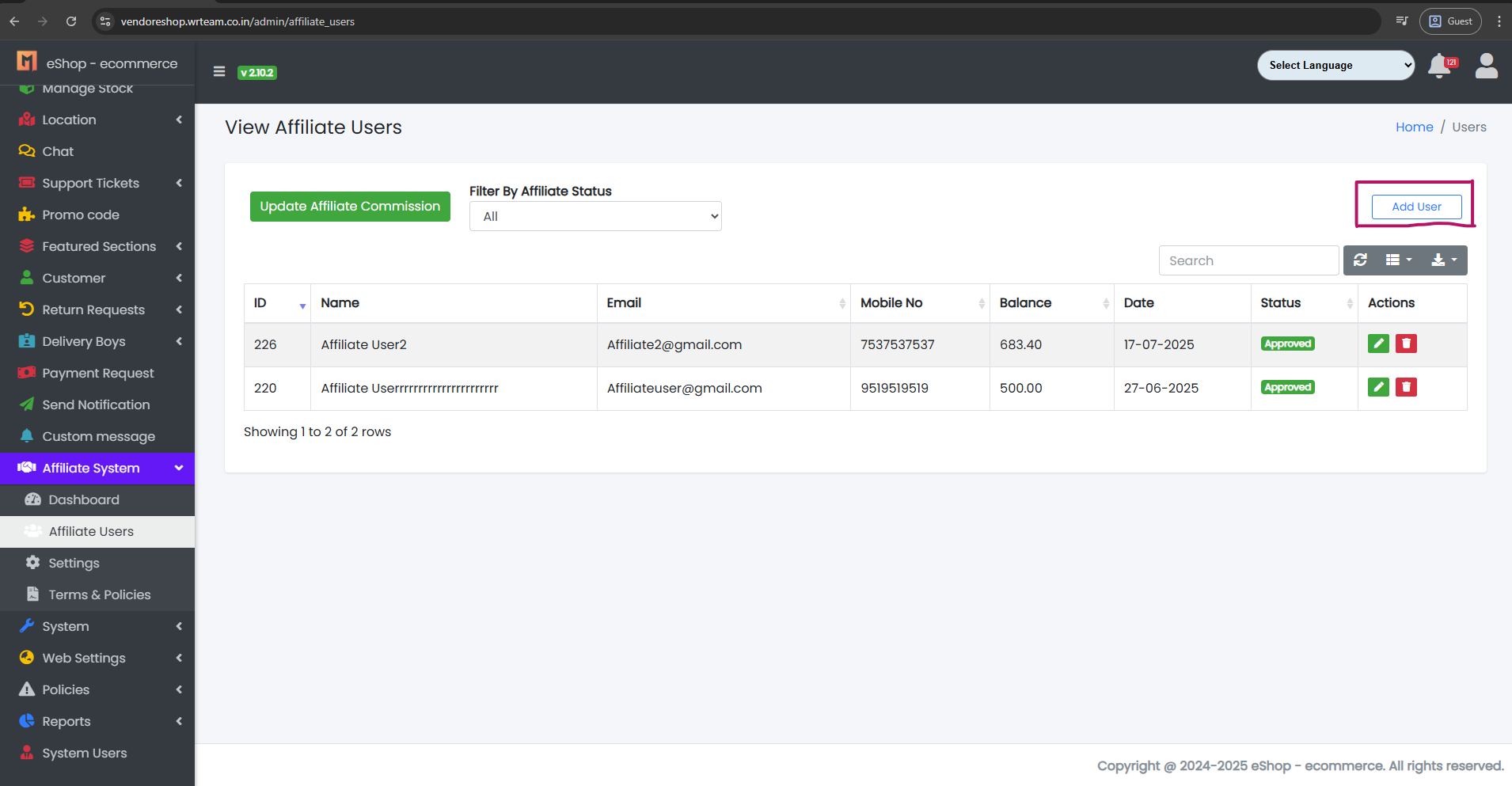Click the Settings gear icon in sidebar
The height and width of the screenshot is (786, 1512).
click(32, 563)
